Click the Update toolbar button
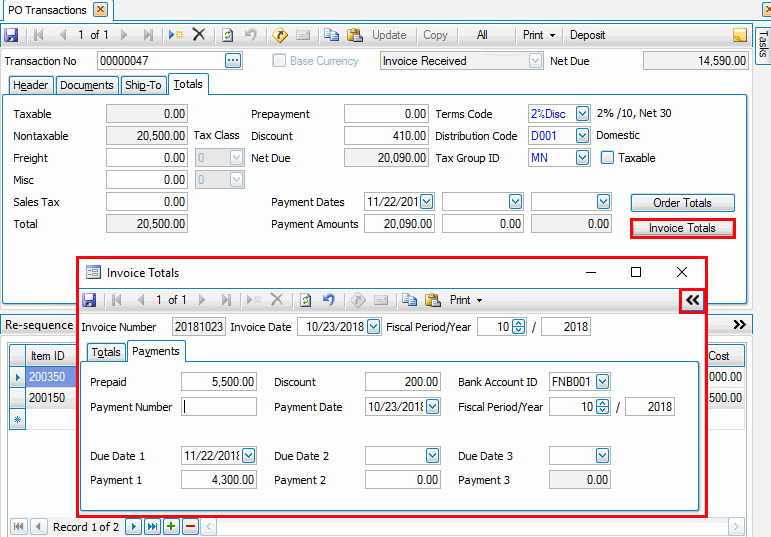Viewport: 771px width, 537px height. tap(389, 35)
